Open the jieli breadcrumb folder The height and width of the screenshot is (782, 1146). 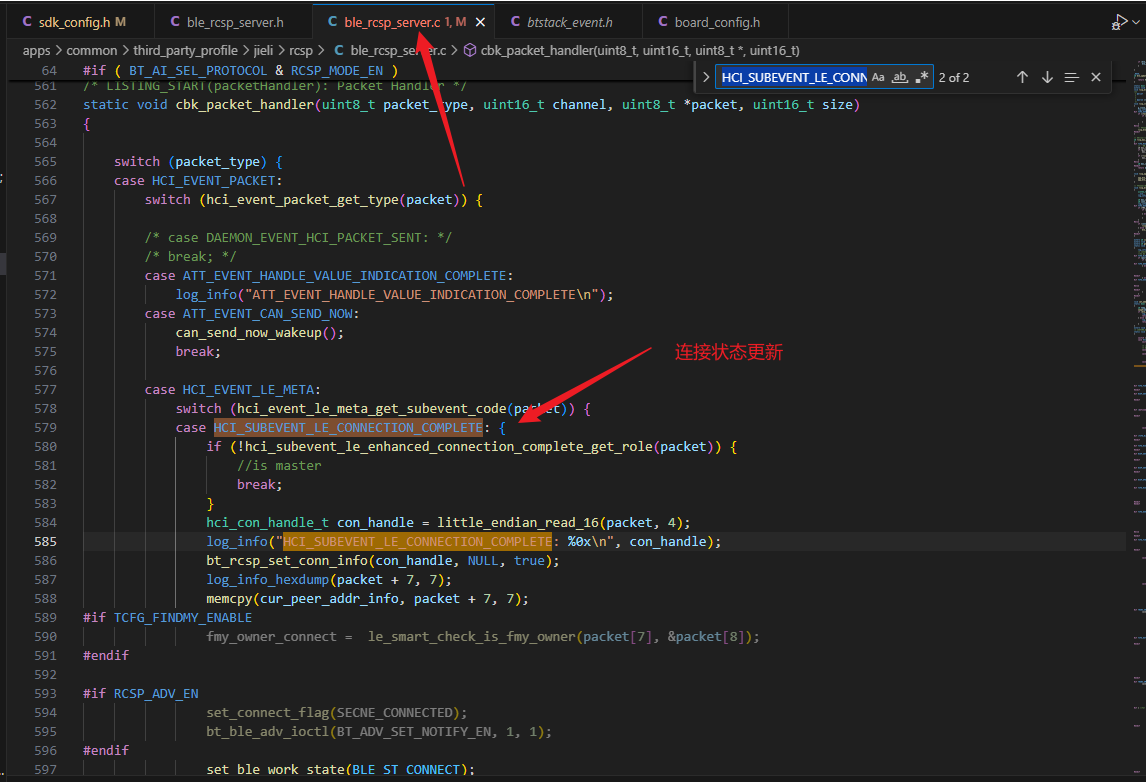(x=263, y=50)
